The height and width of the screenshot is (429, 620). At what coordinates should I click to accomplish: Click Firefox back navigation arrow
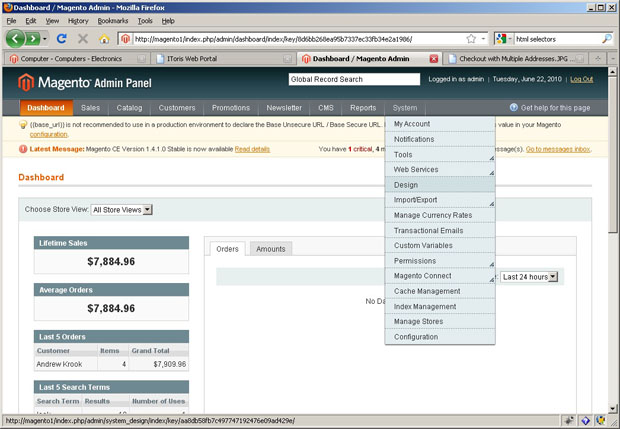tap(15, 39)
